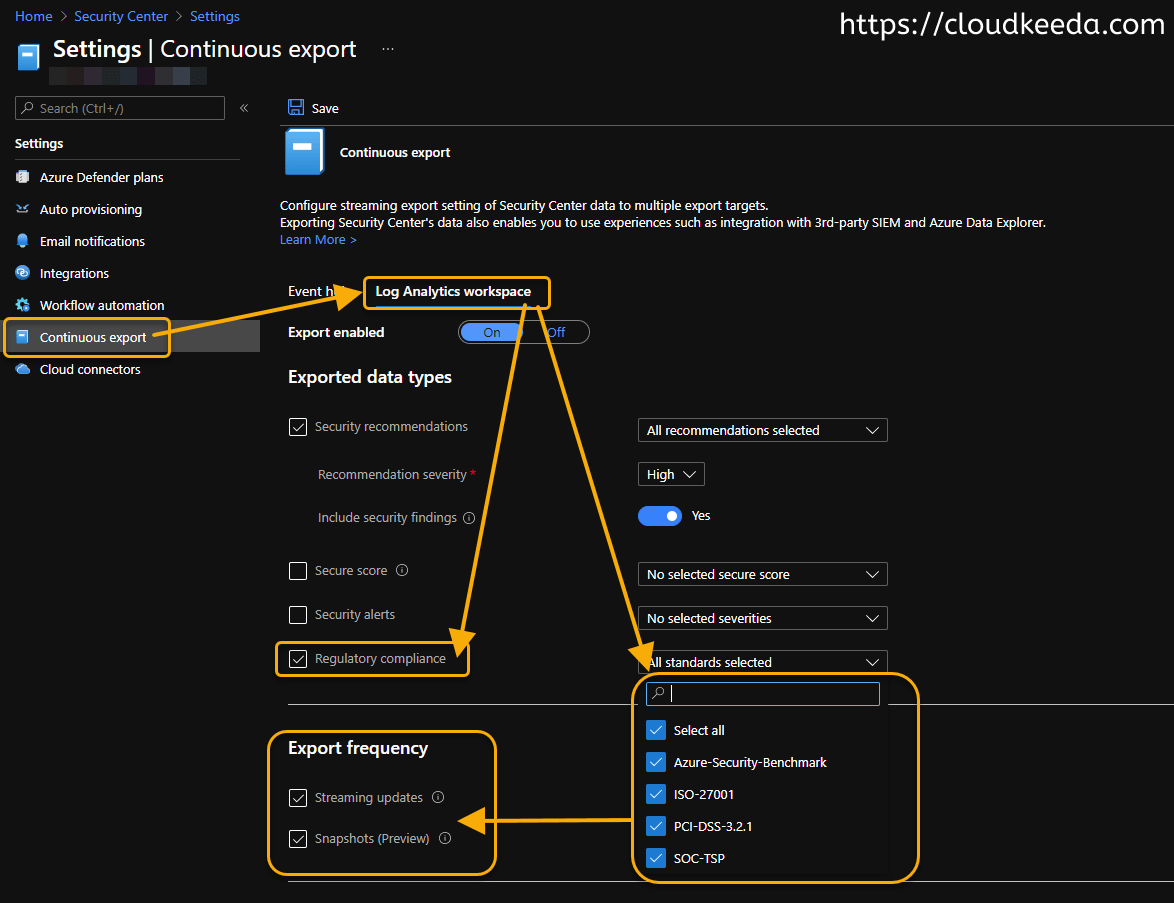Set Export enabled to Off
1174x903 pixels.
556,332
